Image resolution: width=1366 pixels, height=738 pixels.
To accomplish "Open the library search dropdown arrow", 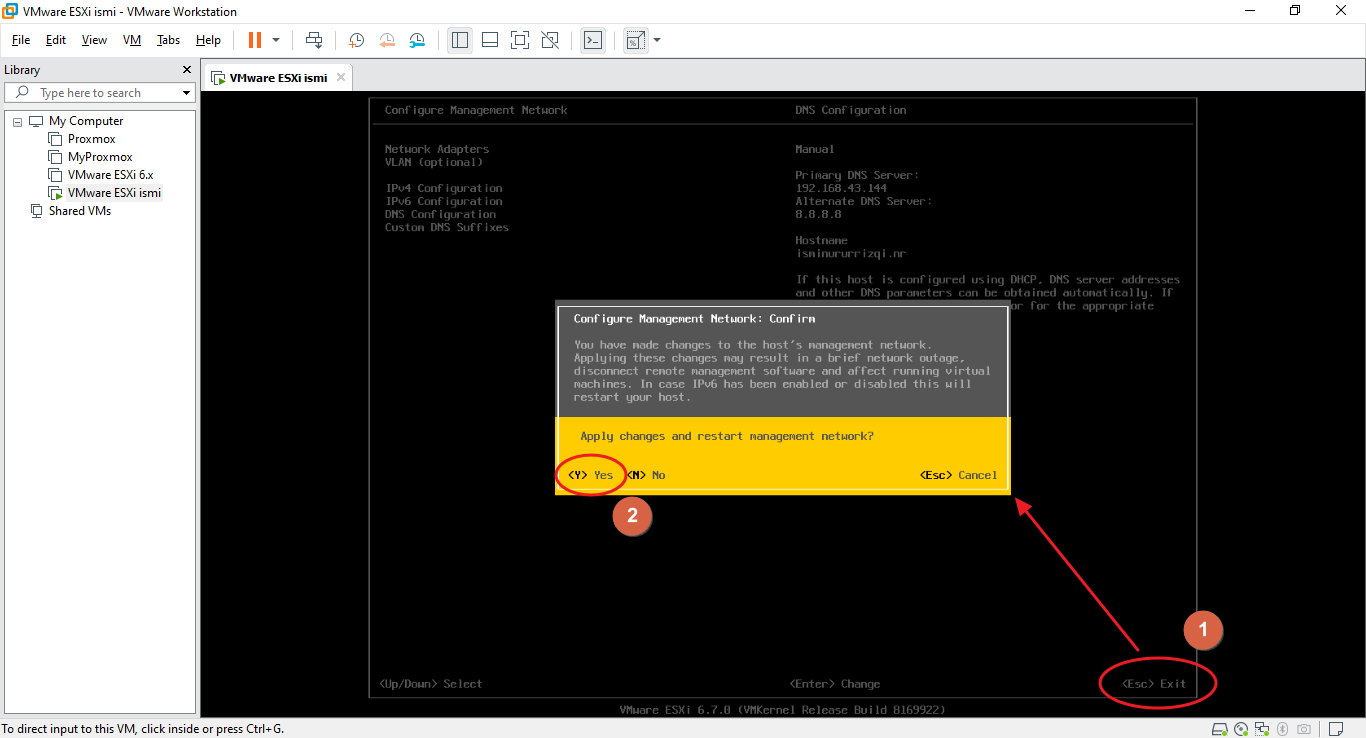I will 186,93.
